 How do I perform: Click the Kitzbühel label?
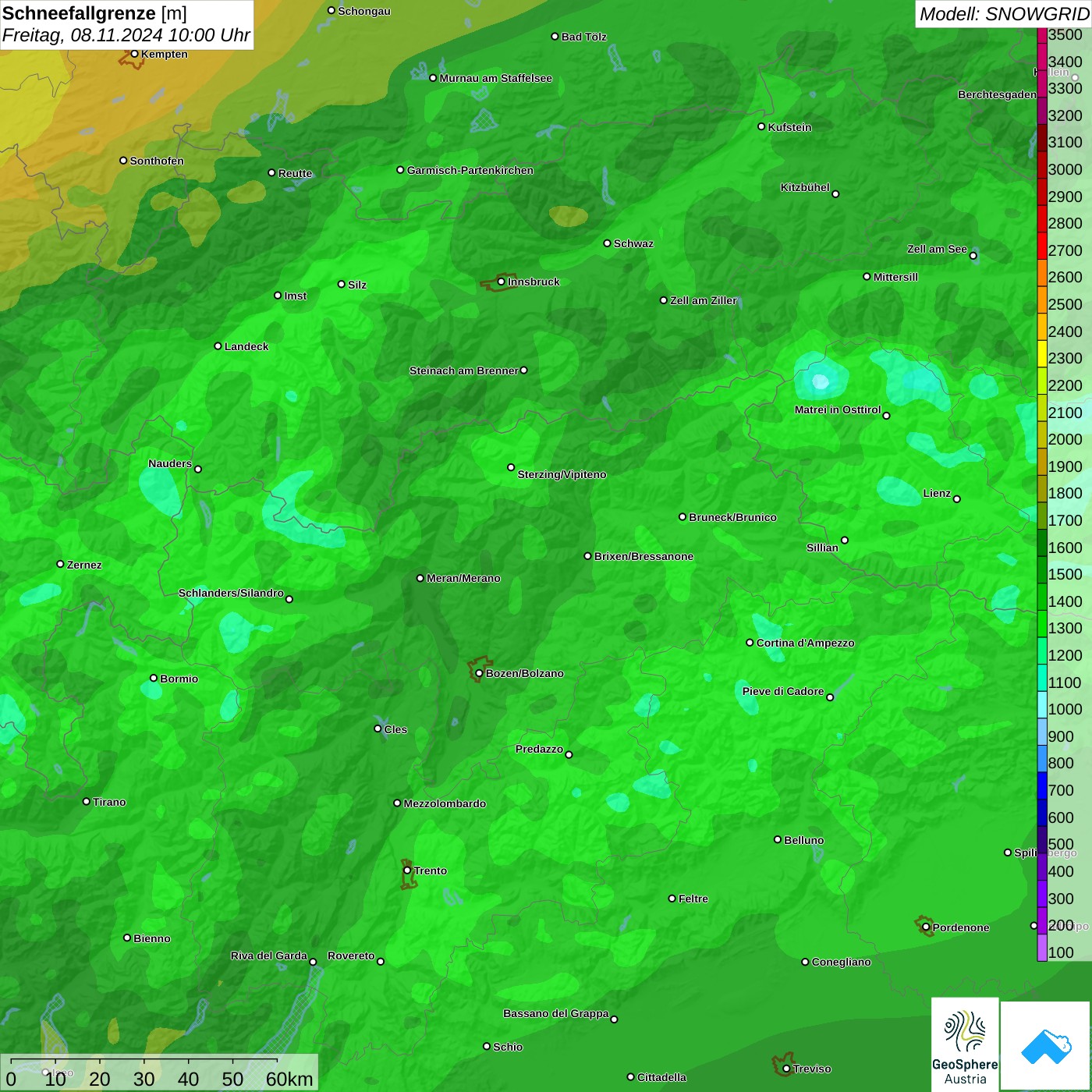coord(805,187)
